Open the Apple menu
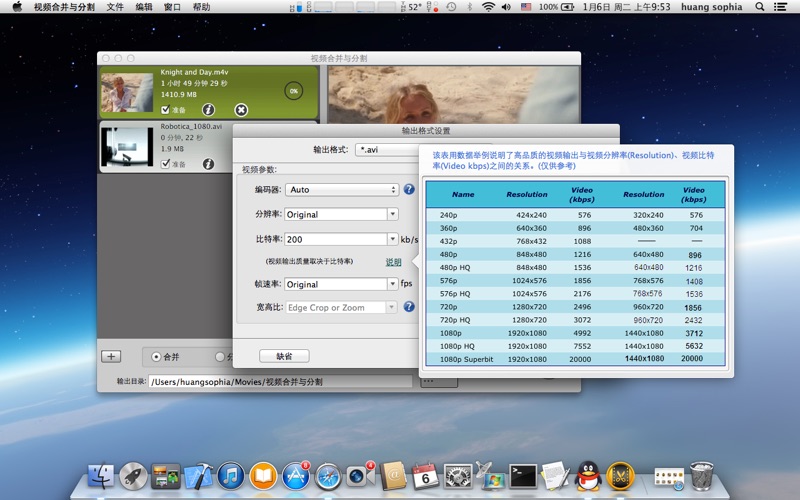Viewport: 800px width, 500px height. click(x=17, y=7)
